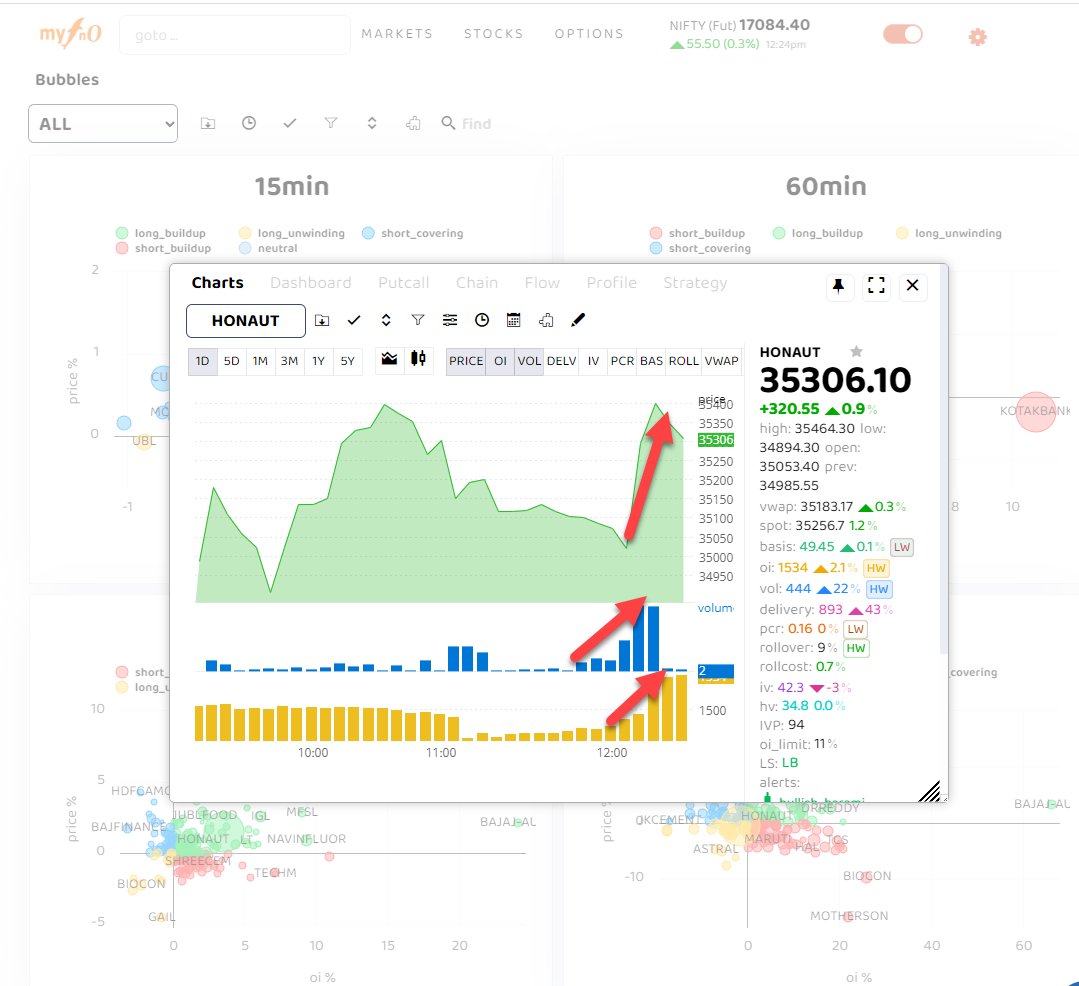Switch to area chart type
The image size is (1079, 986).
pyautogui.click(x=389, y=359)
